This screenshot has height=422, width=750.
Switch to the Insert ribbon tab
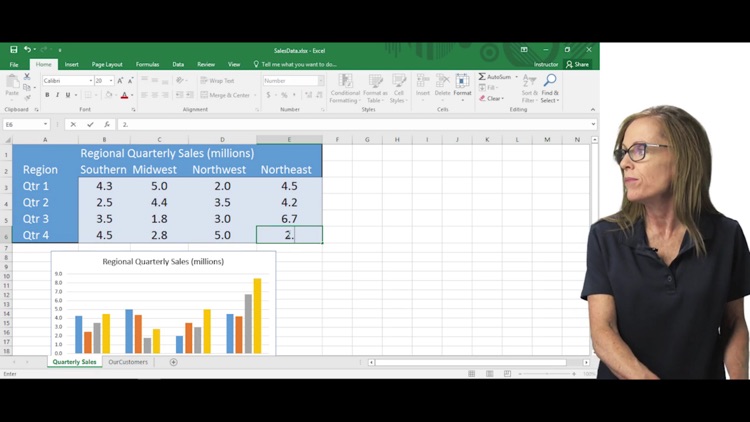click(x=71, y=64)
